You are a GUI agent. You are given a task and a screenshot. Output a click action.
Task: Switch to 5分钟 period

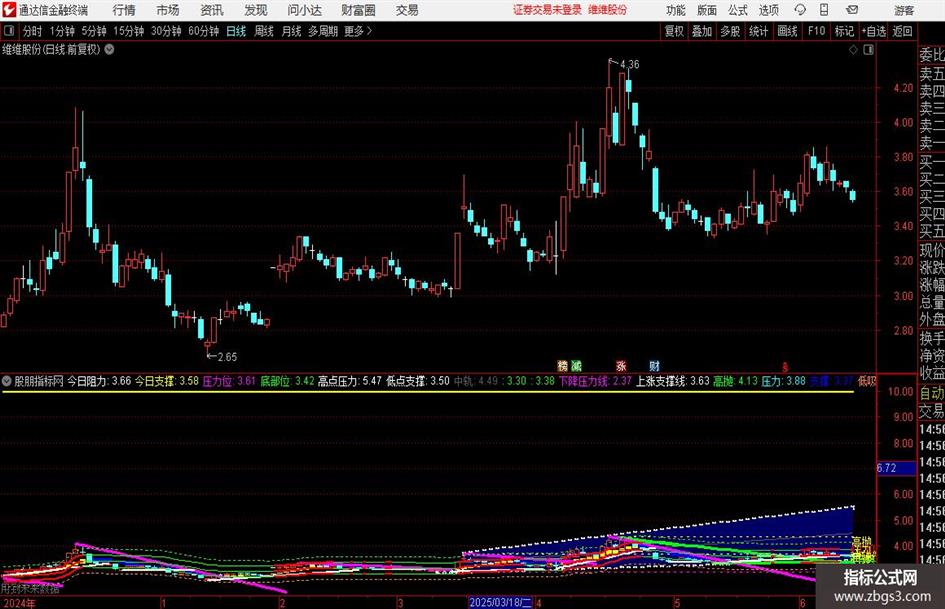(x=93, y=31)
